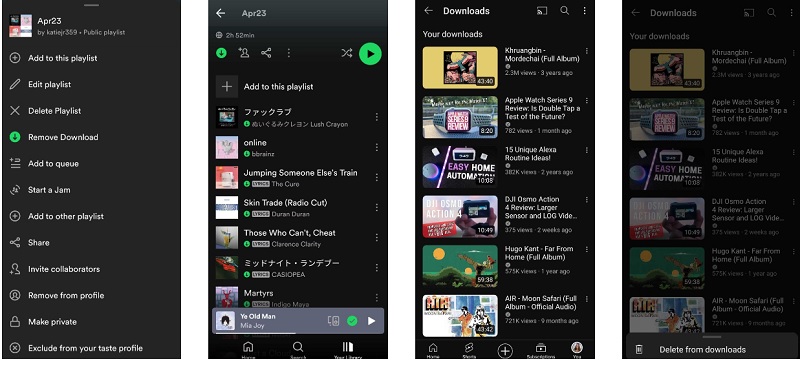Open the overflow menu in Downloads header
This screenshot has width=800, height=368.
click(585, 11)
